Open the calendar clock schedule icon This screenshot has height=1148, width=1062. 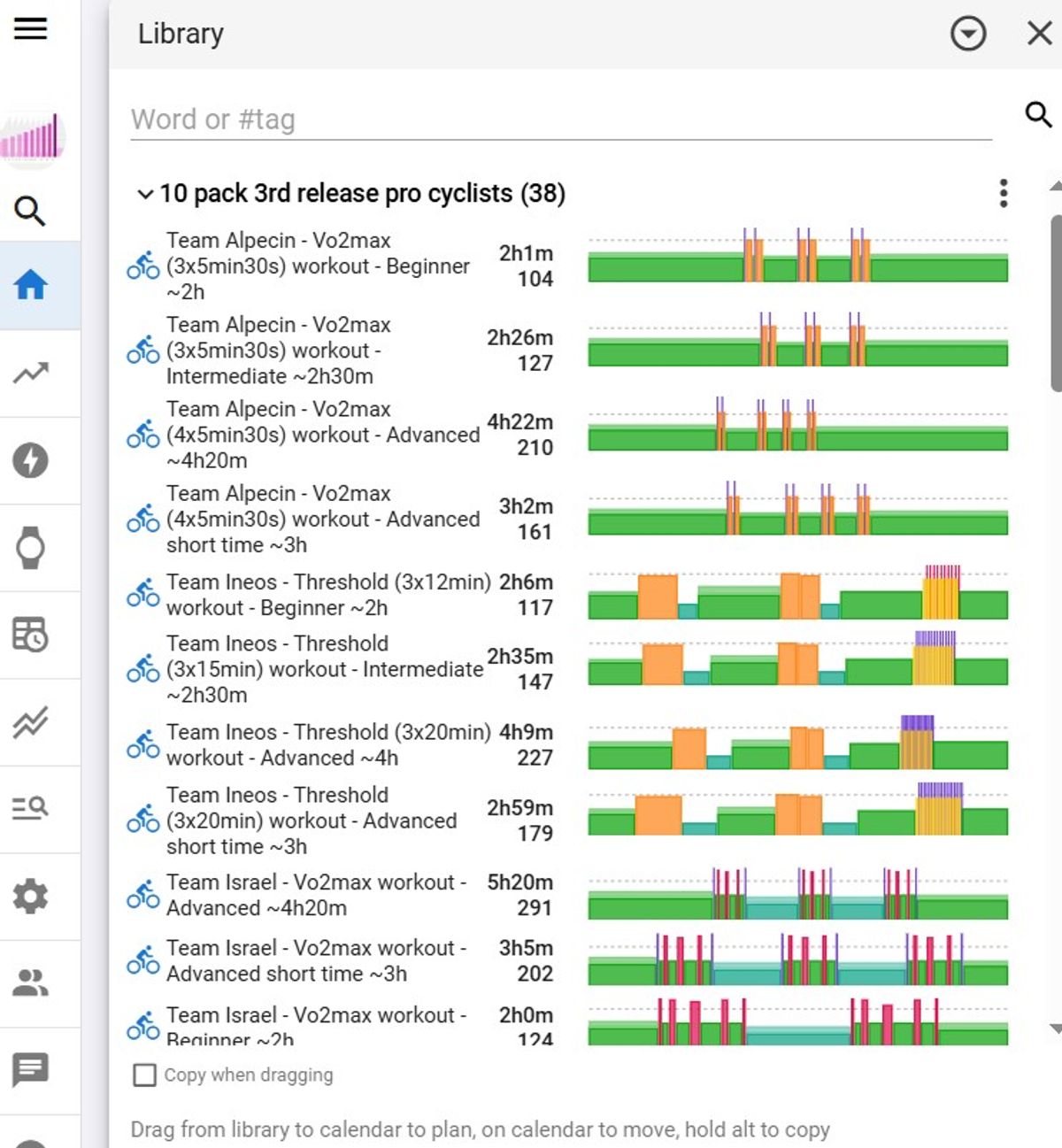point(30,635)
